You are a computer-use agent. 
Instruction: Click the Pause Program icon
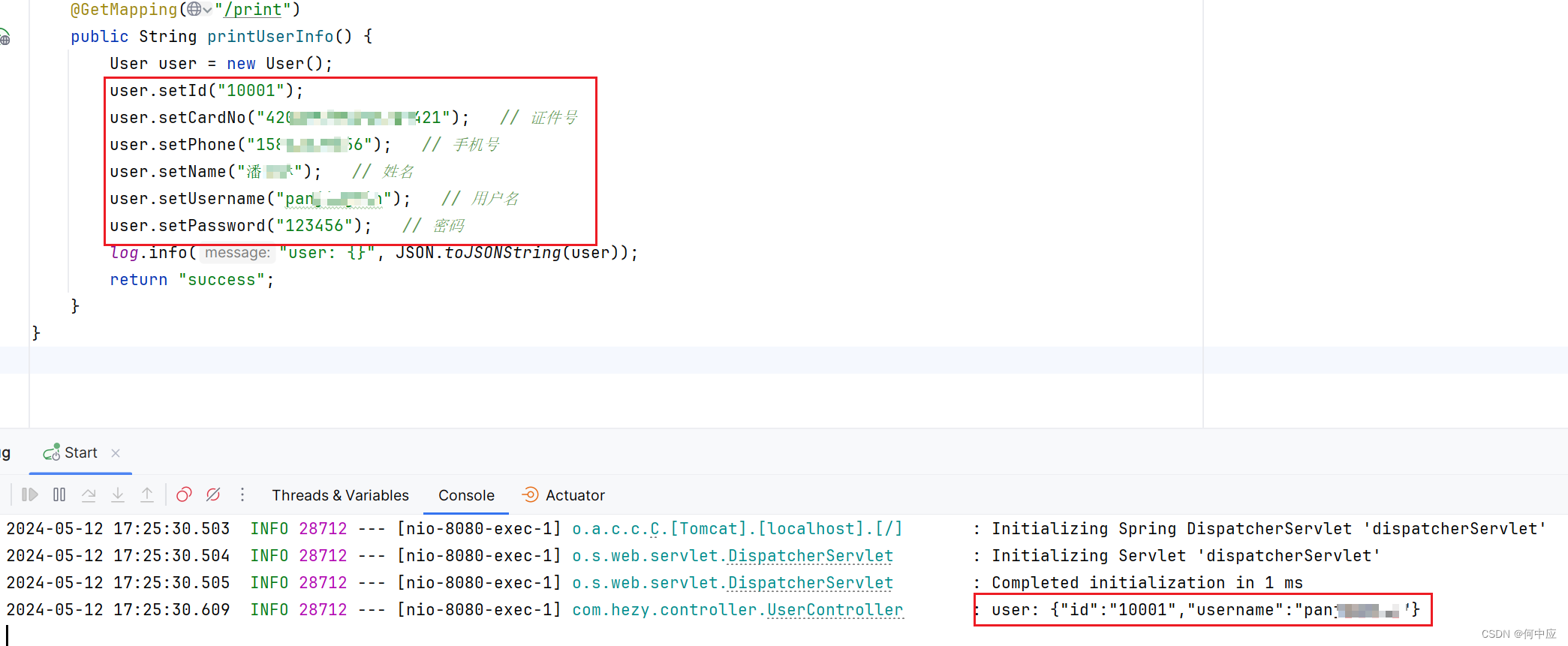pos(59,494)
